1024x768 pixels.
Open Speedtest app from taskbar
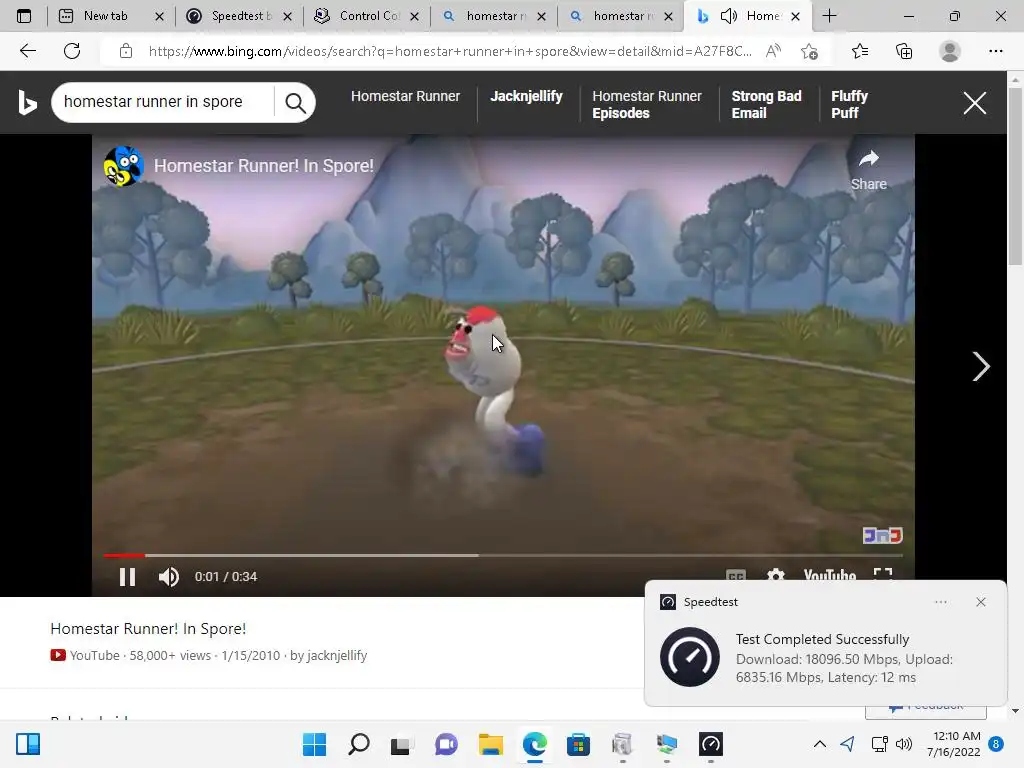click(711, 744)
